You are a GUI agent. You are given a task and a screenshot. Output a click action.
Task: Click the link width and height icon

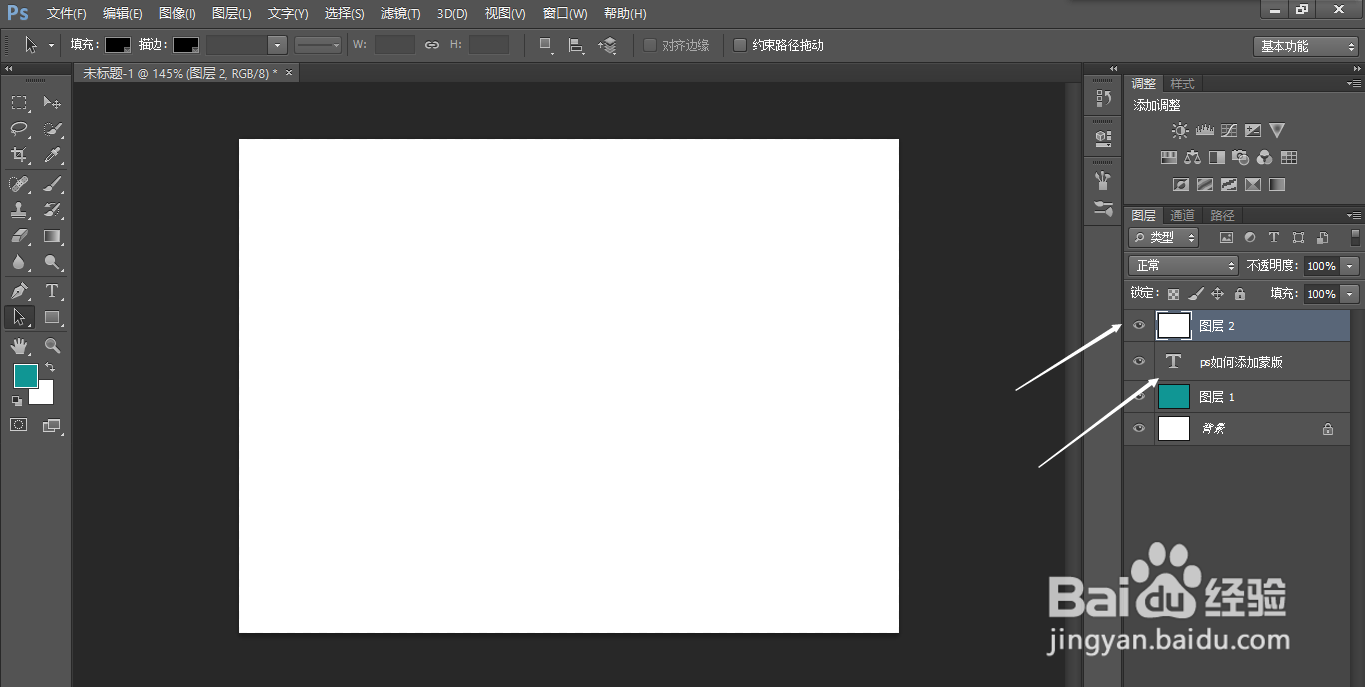(432, 45)
